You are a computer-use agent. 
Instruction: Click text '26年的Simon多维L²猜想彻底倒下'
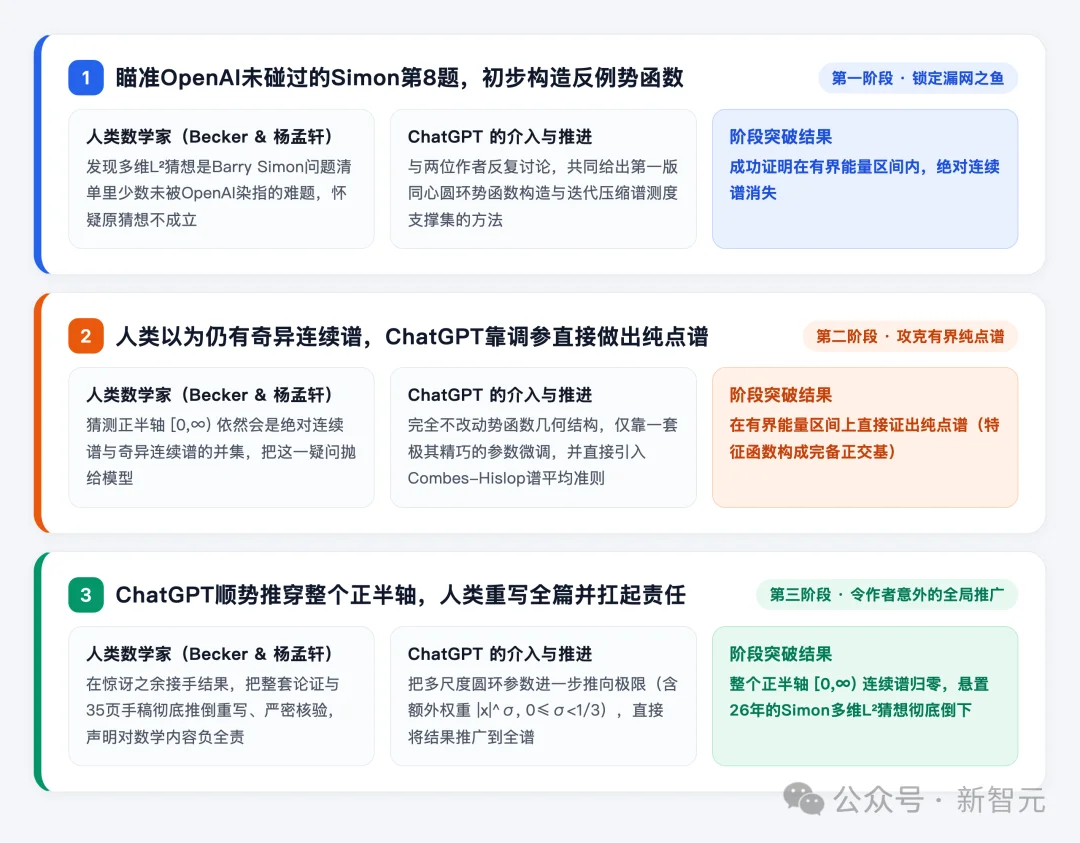(x=850, y=710)
